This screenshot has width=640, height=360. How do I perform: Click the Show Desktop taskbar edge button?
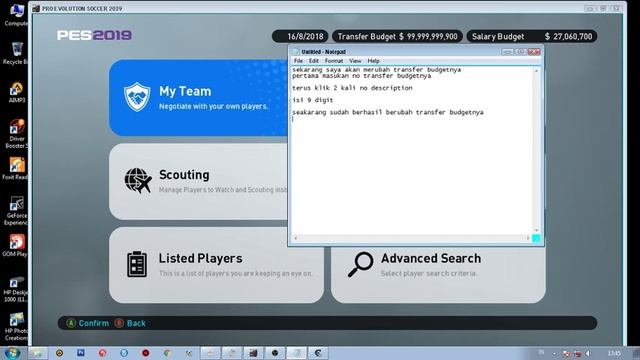636,353
